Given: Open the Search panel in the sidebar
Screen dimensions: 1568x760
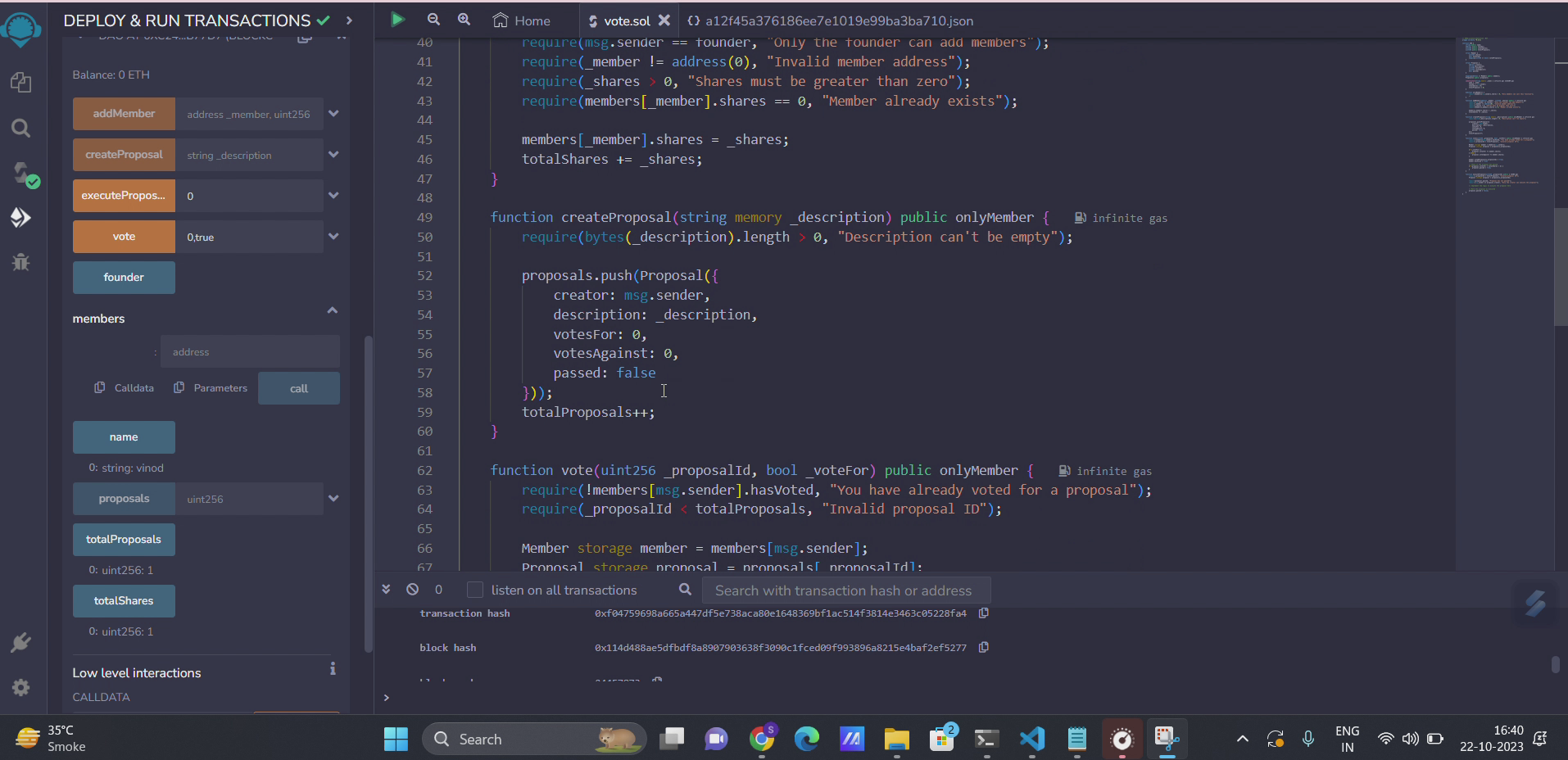Looking at the screenshot, I should pyautogui.click(x=20, y=128).
